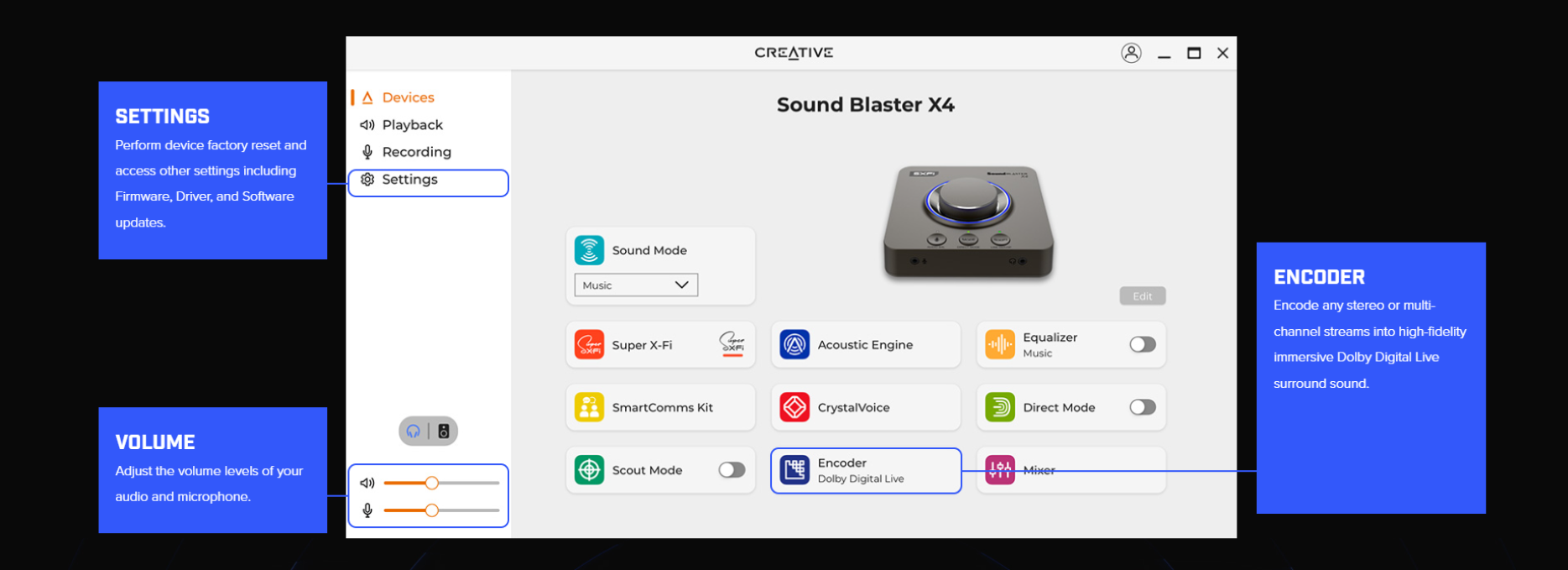This screenshot has width=1568, height=570.
Task: Click the Encoder Dolby Digital Live icon
Action: [794, 470]
